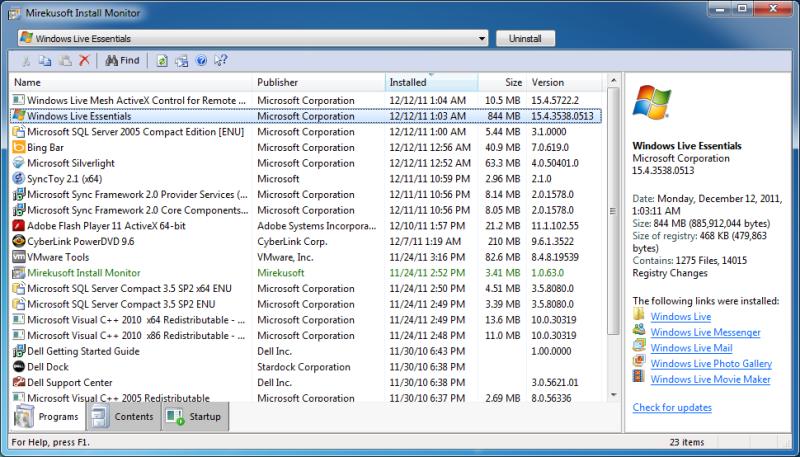Click the Windows flag logo in details pane

651,103
